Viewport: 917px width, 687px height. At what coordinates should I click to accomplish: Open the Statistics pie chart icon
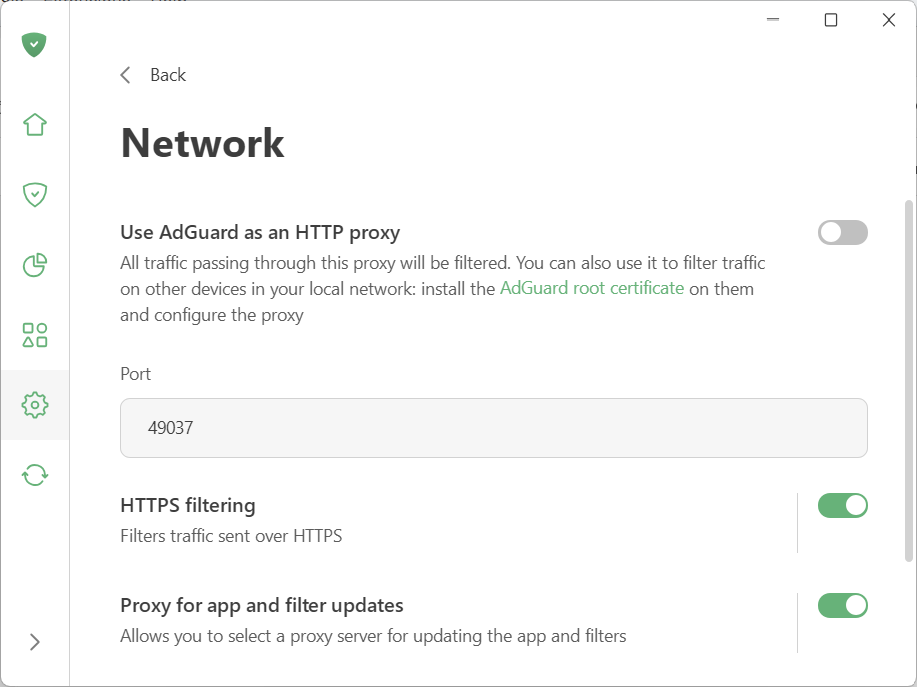(33, 265)
